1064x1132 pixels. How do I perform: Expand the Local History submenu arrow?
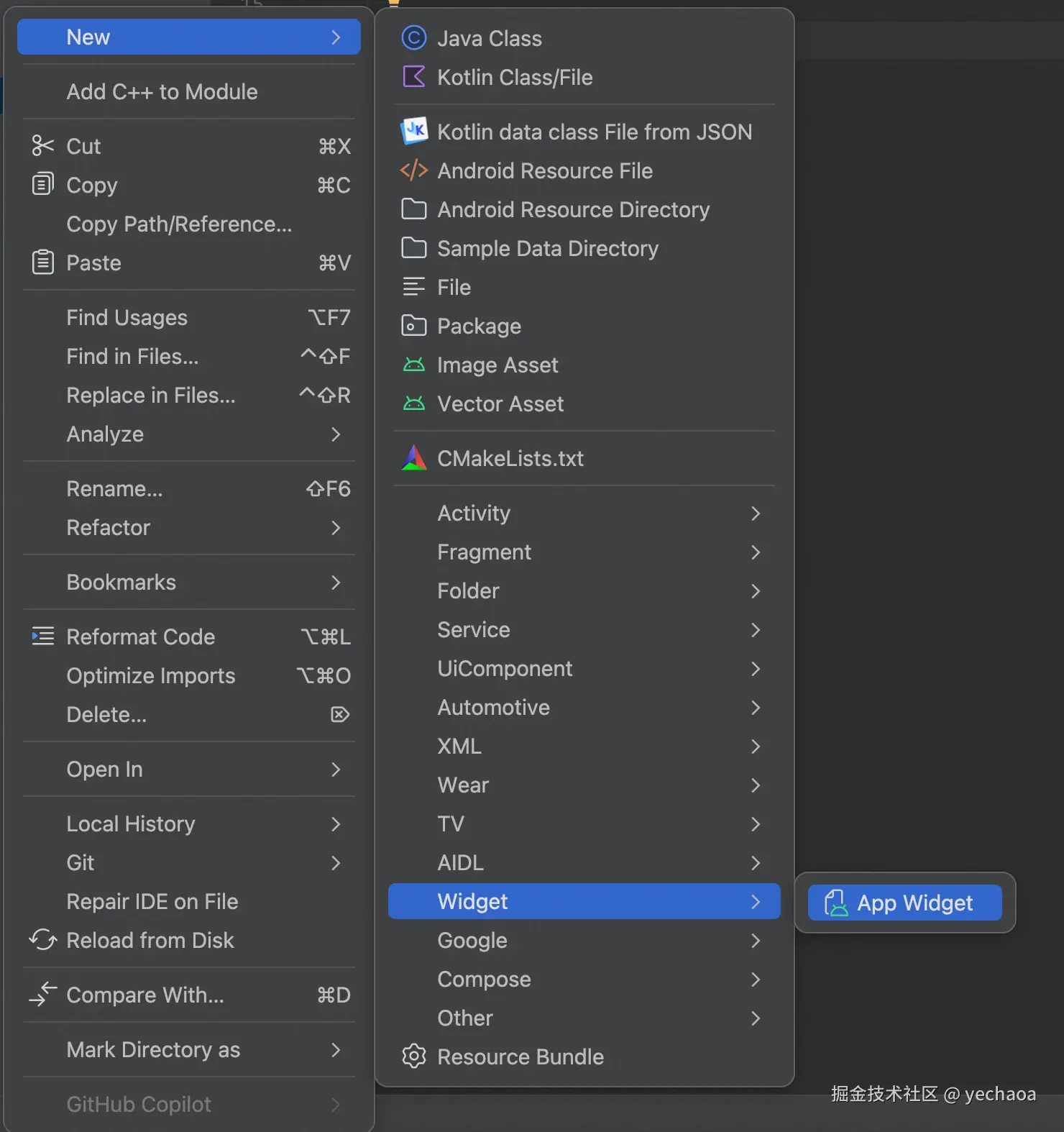pyautogui.click(x=335, y=824)
